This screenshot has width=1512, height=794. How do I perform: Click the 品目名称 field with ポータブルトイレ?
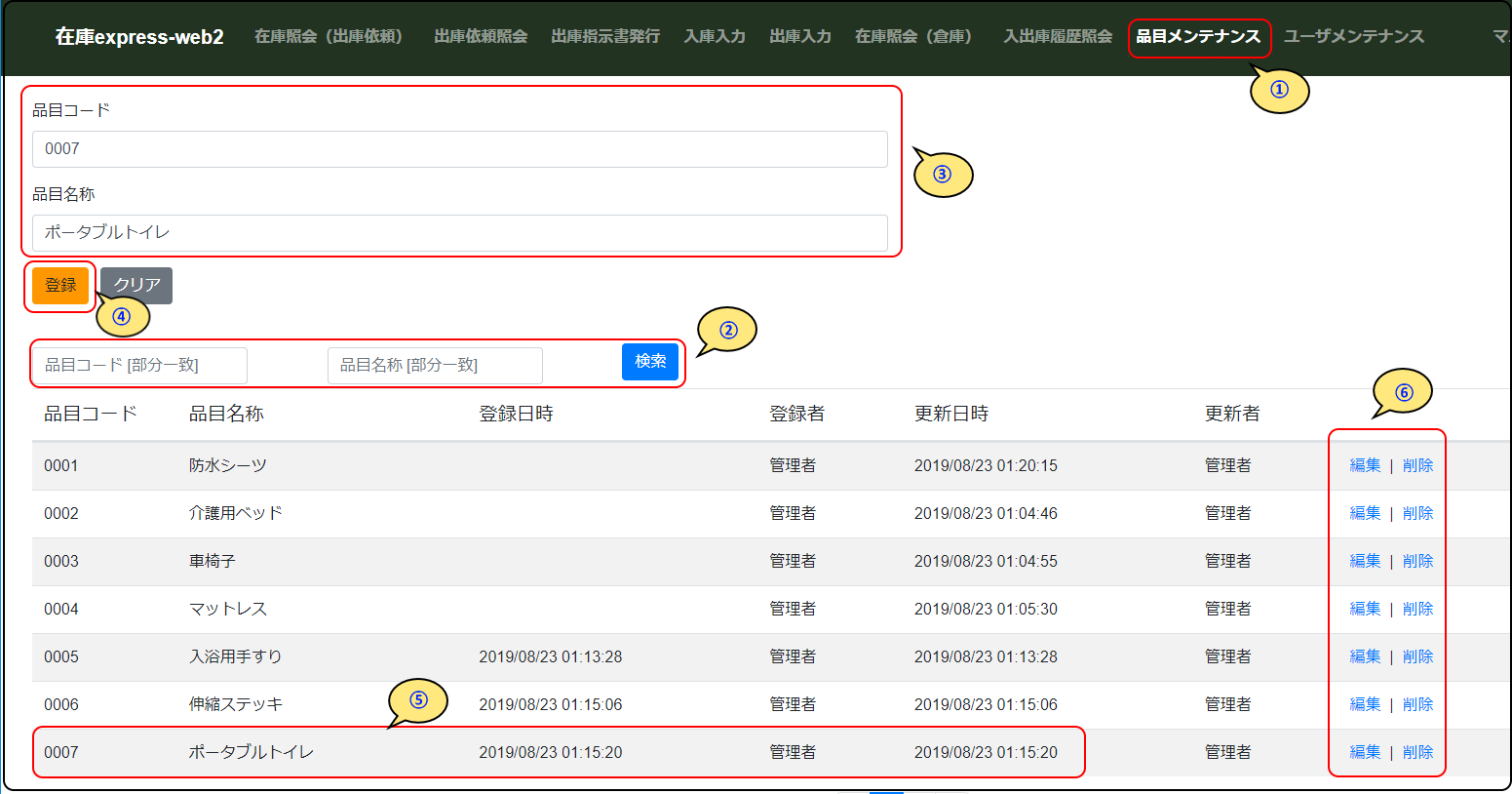[459, 233]
